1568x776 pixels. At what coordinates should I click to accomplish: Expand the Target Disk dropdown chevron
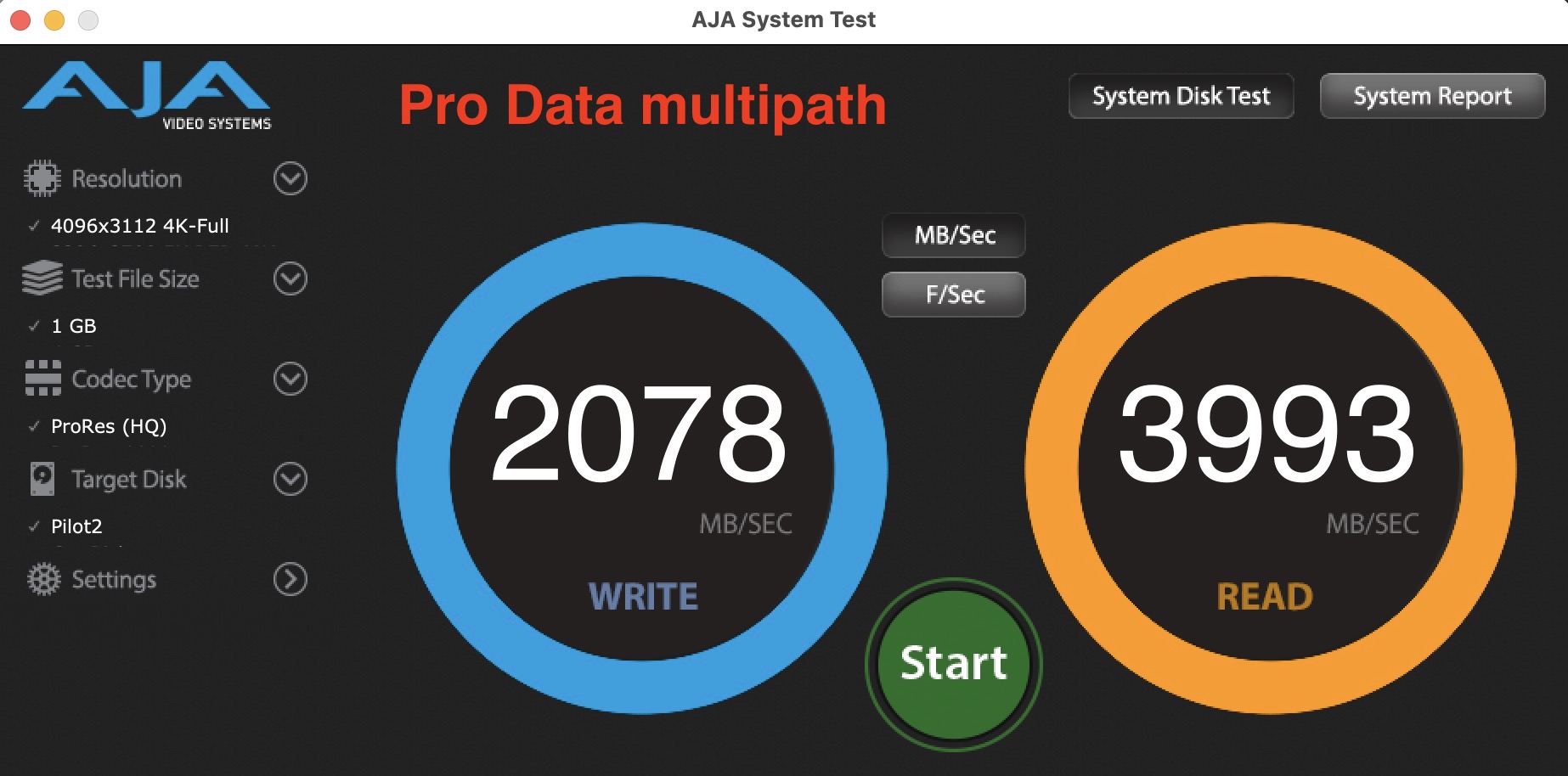[x=290, y=479]
